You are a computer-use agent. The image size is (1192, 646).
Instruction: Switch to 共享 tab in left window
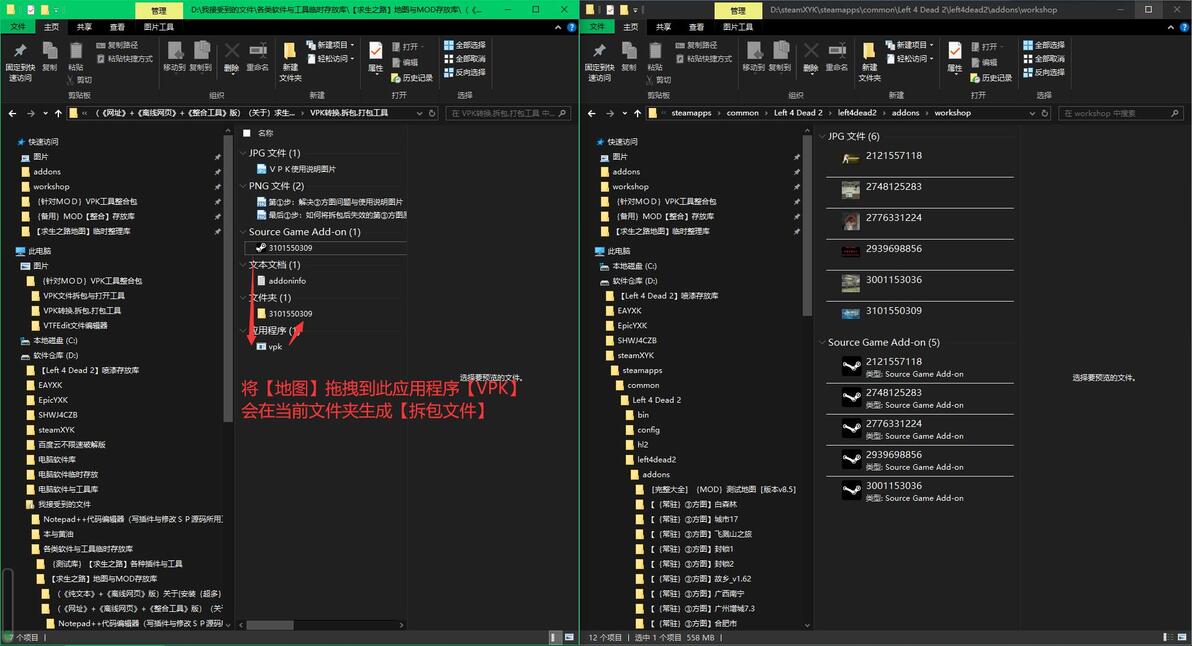pos(84,27)
